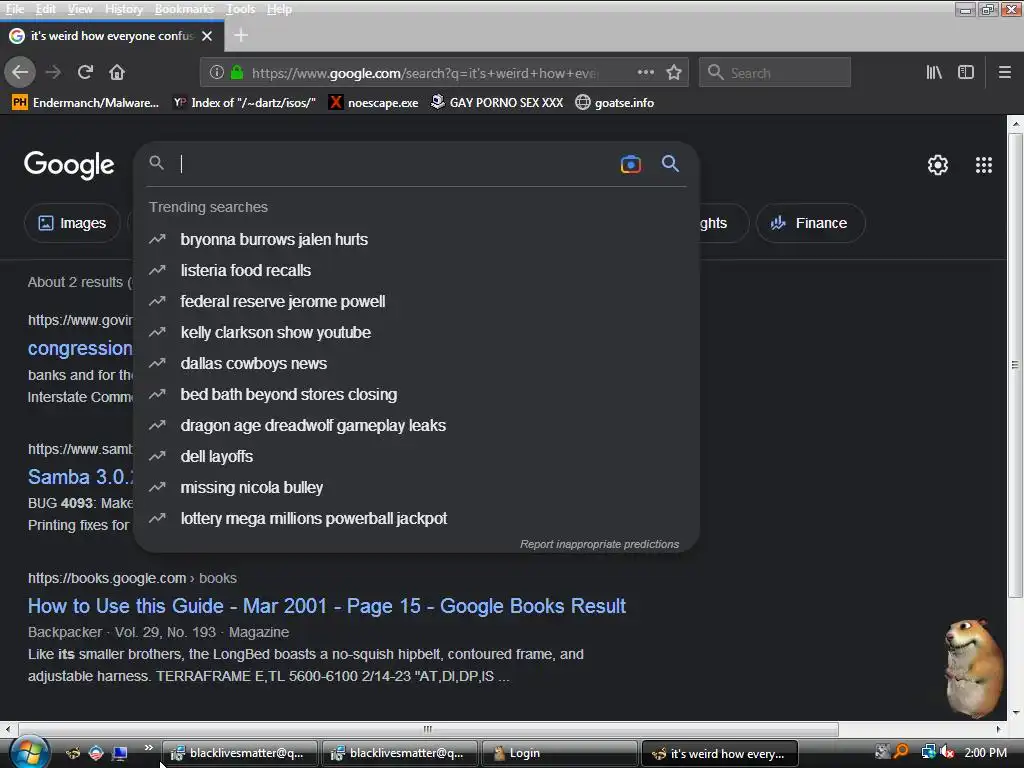The height and width of the screenshot is (768, 1024).
Task: Open the Edit menu
Action: click(x=46, y=8)
